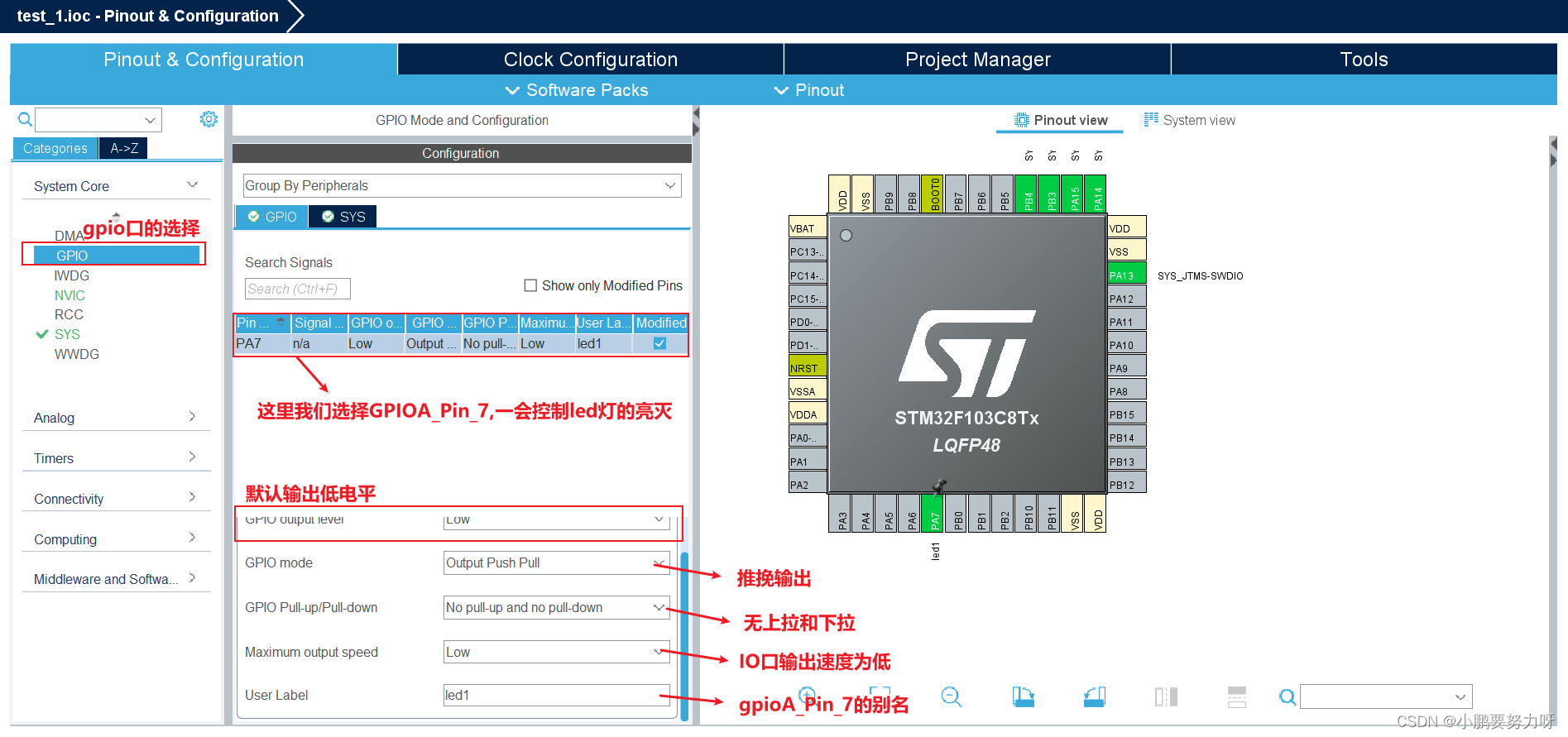Screen dimensions: 1568x737
Task: Select green PA13 pin on chip
Action: [1127, 273]
